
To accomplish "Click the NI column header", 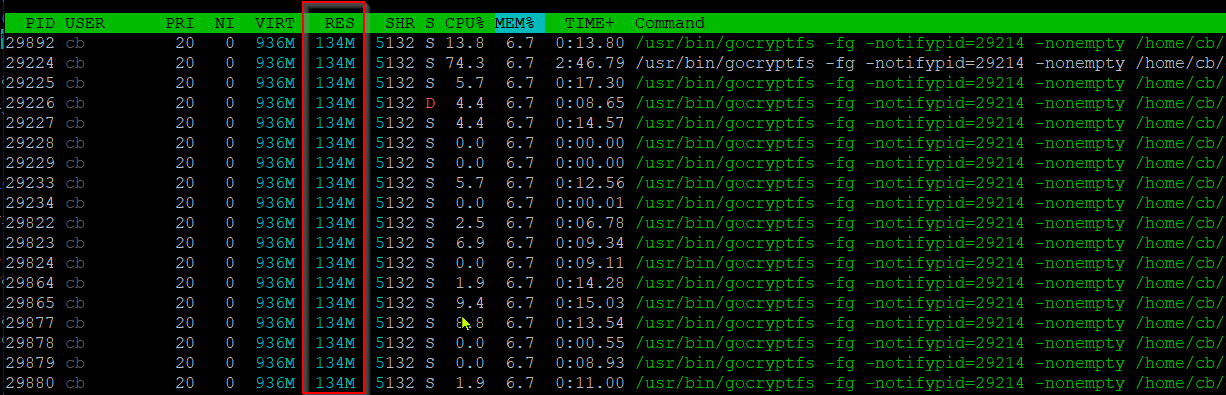I will pos(225,23).
